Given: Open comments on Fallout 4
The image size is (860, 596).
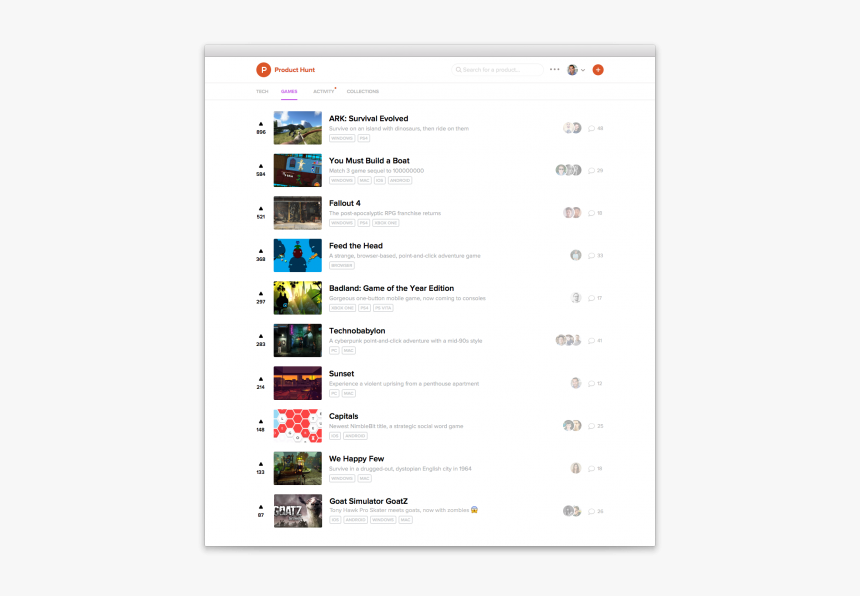Looking at the screenshot, I should (590, 212).
